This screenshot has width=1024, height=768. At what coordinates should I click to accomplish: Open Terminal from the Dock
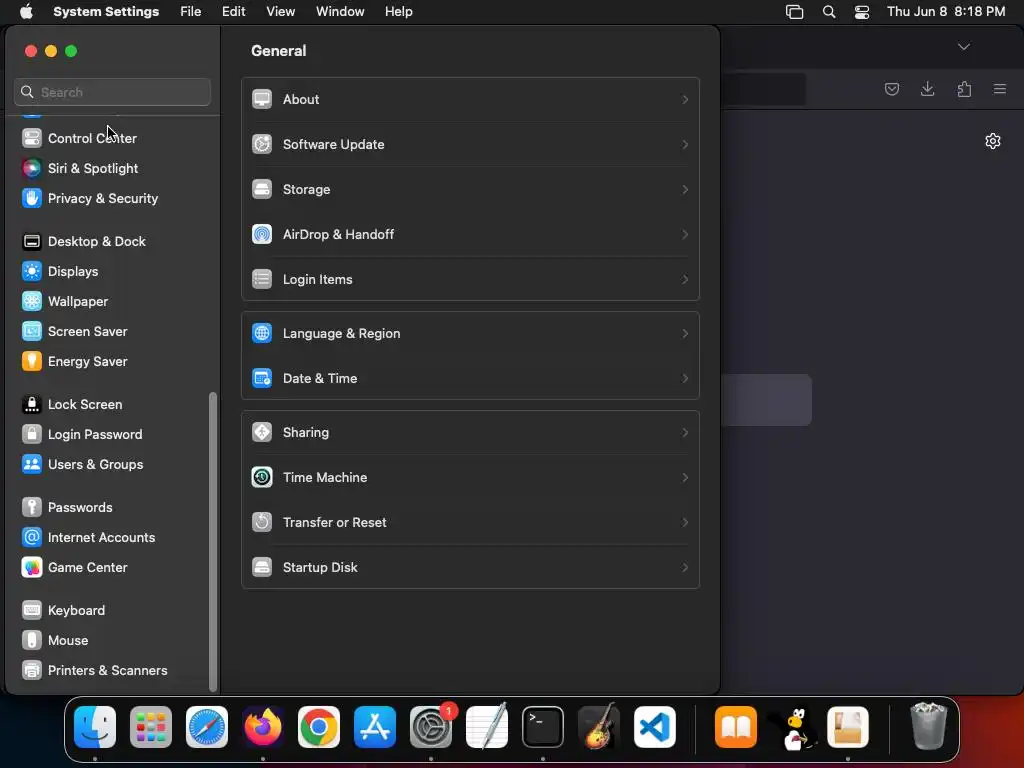tap(543, 728)
